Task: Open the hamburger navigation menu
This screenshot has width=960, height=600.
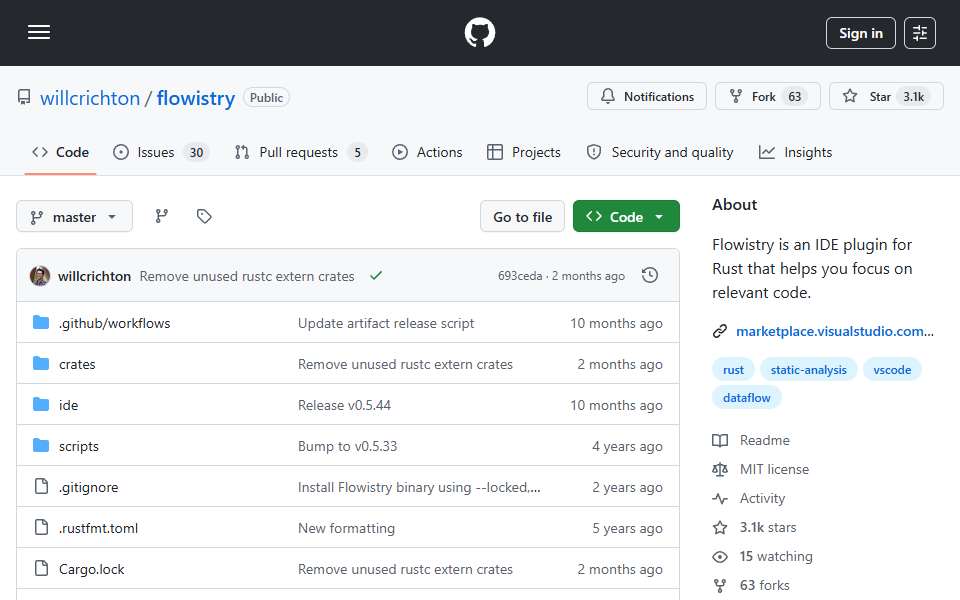Action: point(39,32)
